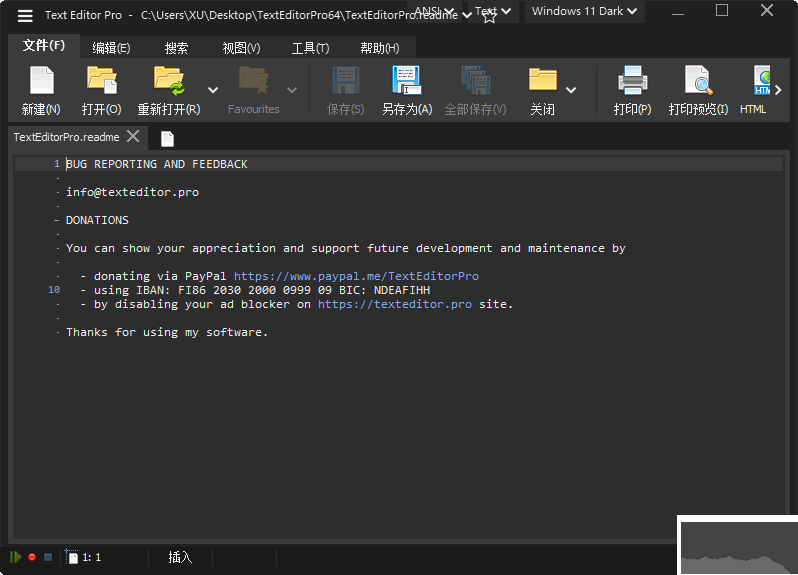Open Print Preview (打印预览)
798x575 pixels.
coord(698,82)
